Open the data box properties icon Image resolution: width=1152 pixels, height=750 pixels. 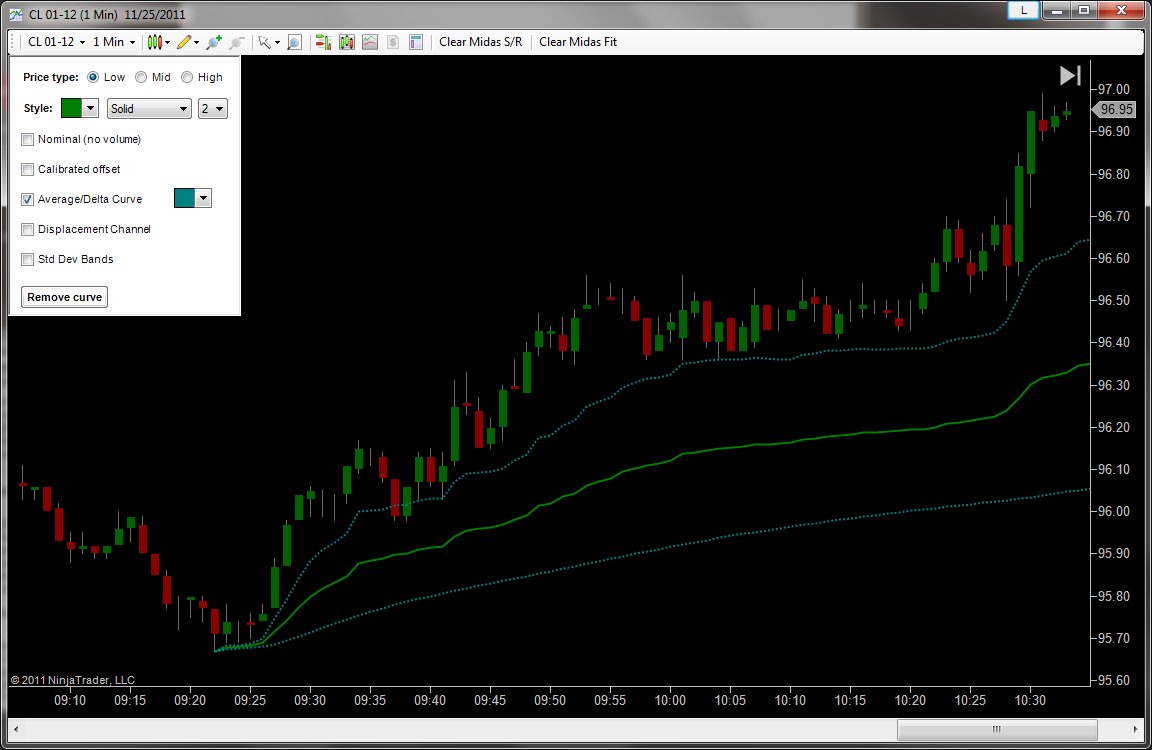tap(416, 42)
